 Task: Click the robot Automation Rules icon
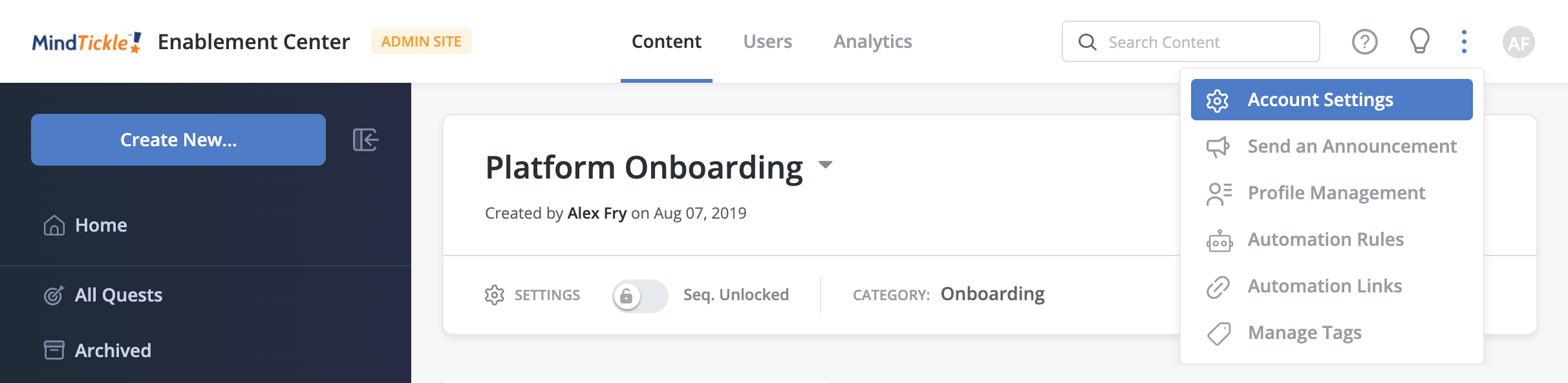click(1219, 240)
